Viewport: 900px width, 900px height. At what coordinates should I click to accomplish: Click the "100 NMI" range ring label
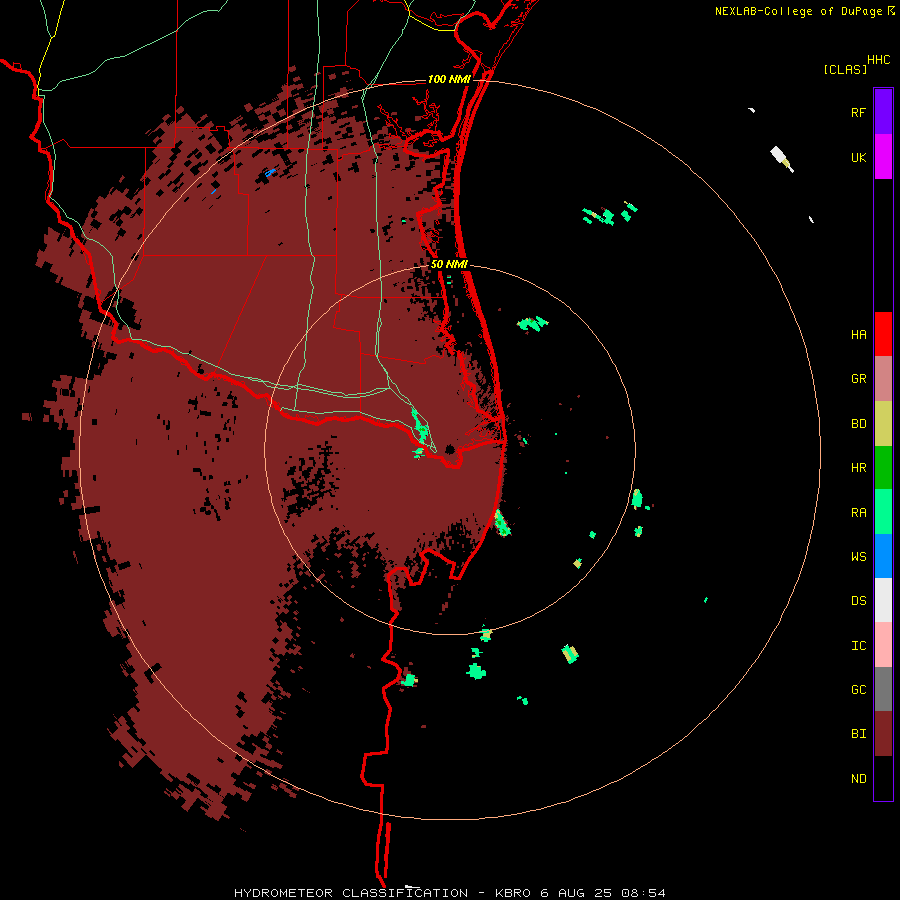pyautogui.click(x=449, y=79)
